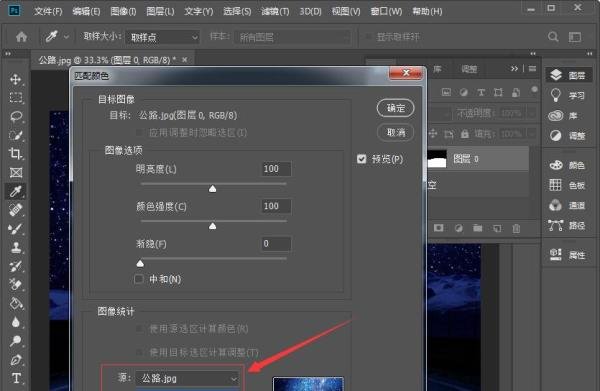
Task: Select the Blur tool
Action: click(16, 322)
